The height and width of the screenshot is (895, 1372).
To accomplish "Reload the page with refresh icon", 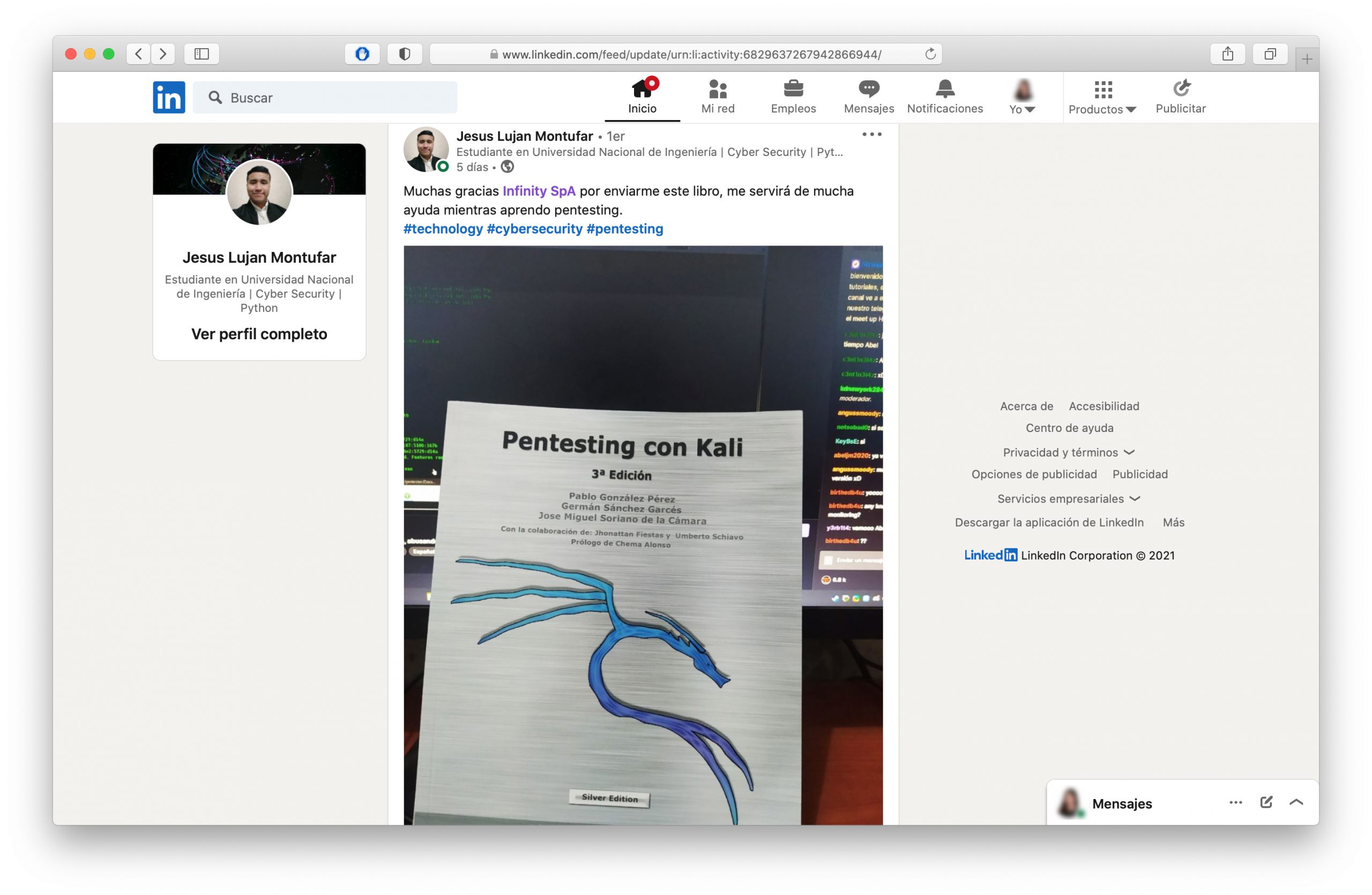I will point(930,54).
